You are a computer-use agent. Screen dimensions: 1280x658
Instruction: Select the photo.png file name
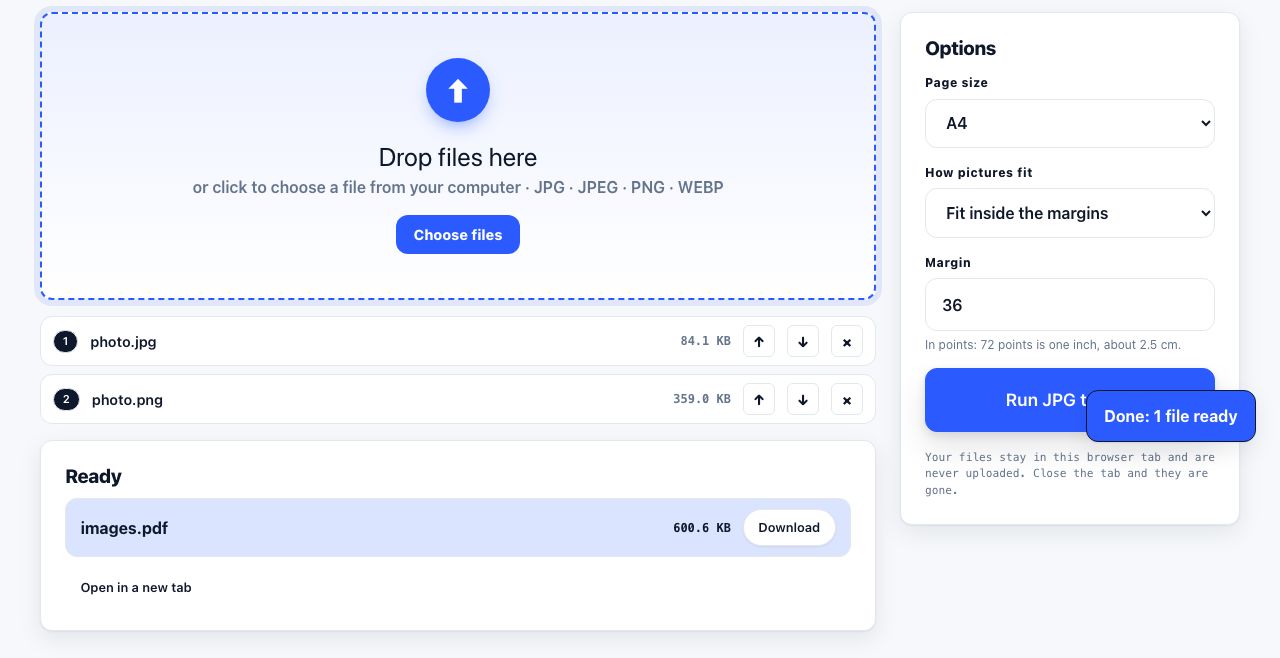point(127,399)
